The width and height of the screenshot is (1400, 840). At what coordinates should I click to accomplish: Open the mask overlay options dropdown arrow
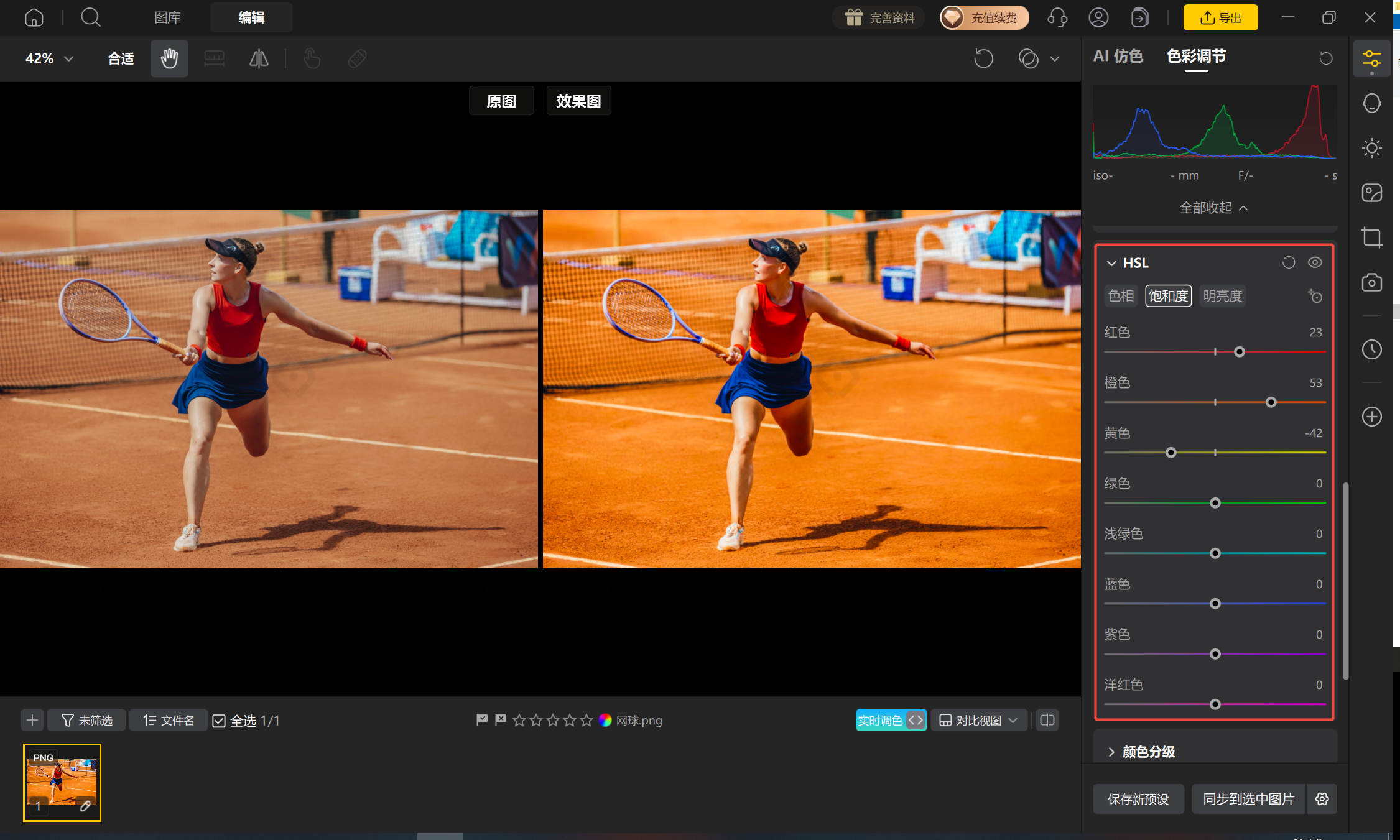pos(1055,59)
